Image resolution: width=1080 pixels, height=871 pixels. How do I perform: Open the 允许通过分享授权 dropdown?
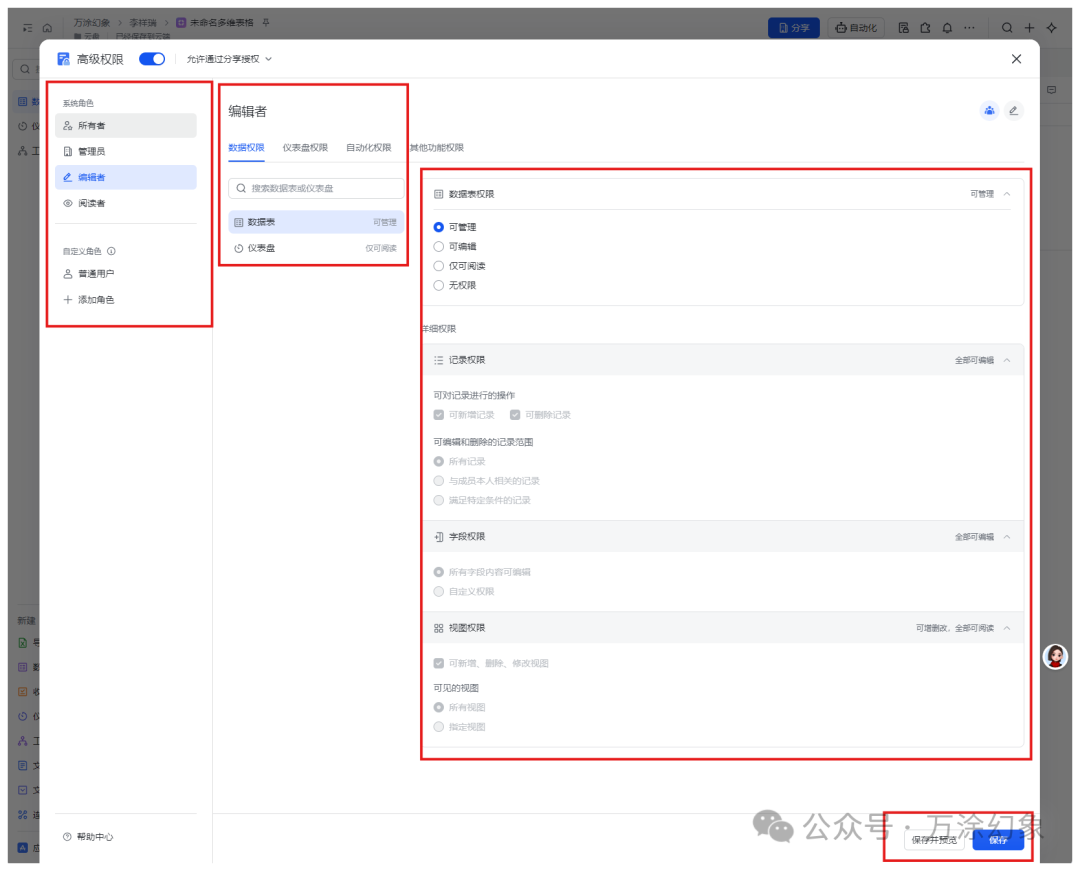[x=229, y=59]
